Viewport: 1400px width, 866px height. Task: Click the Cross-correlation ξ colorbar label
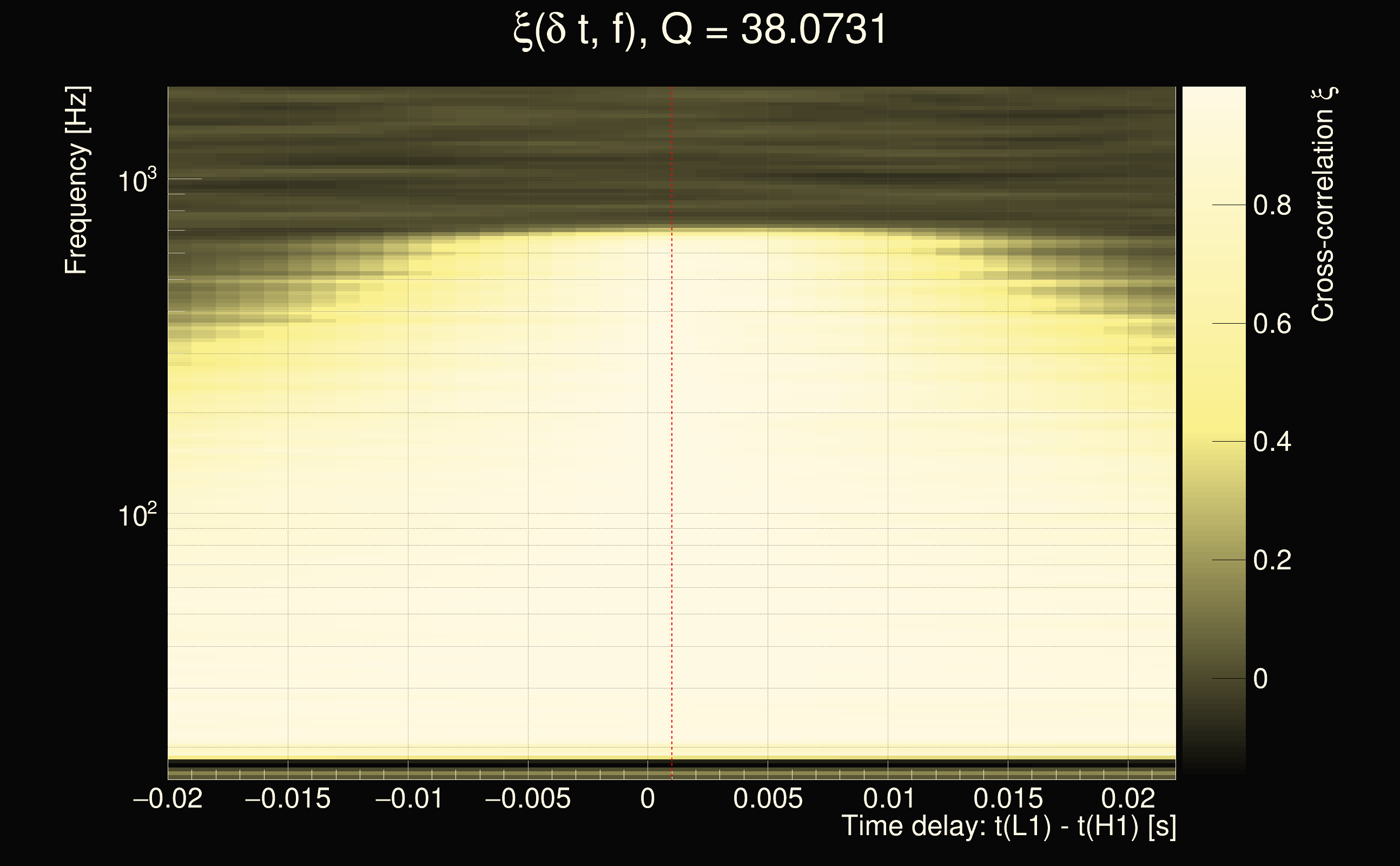point(1323,205)
